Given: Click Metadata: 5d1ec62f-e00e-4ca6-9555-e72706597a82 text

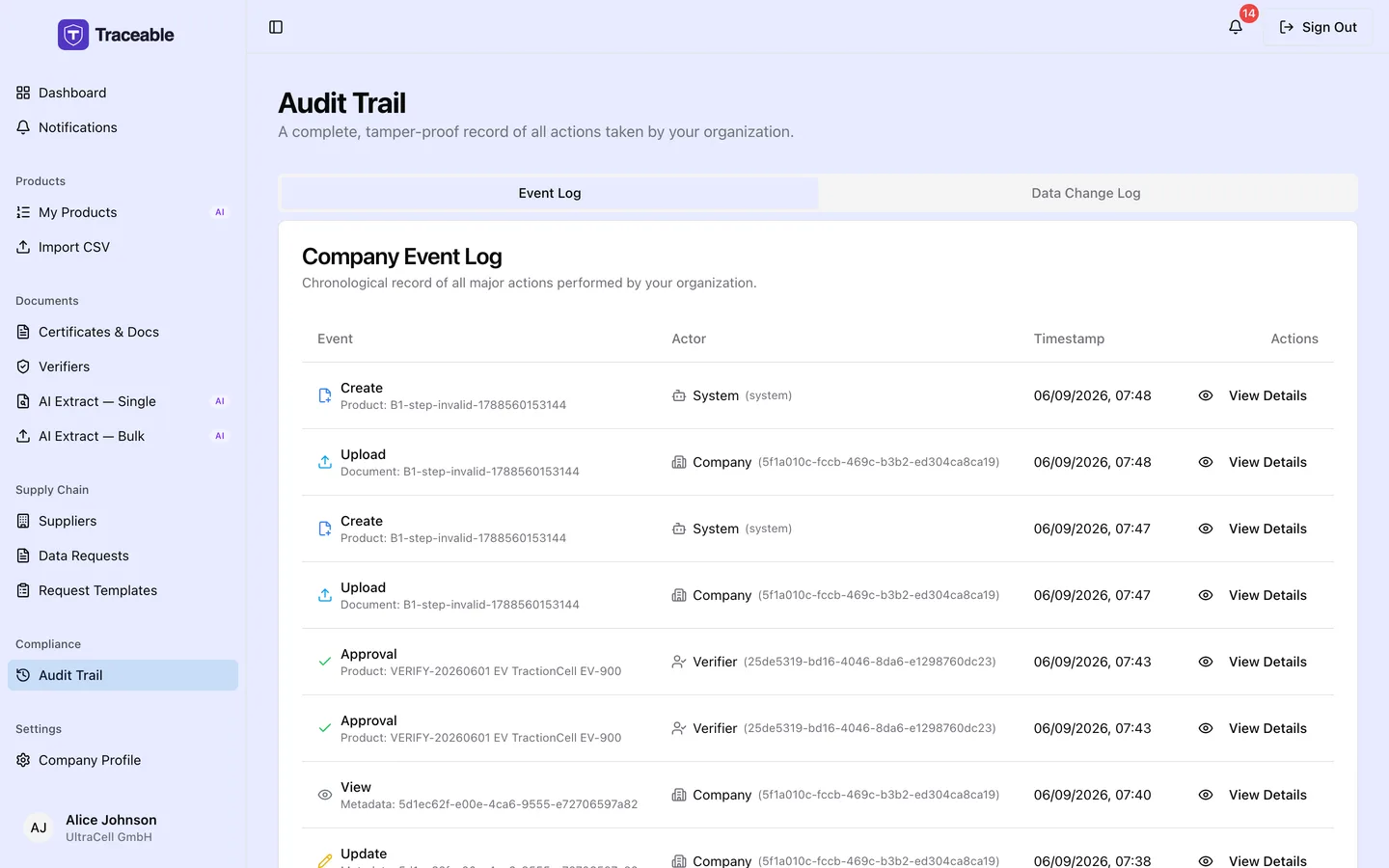Looking at the screenshot, I should [489, 804].
